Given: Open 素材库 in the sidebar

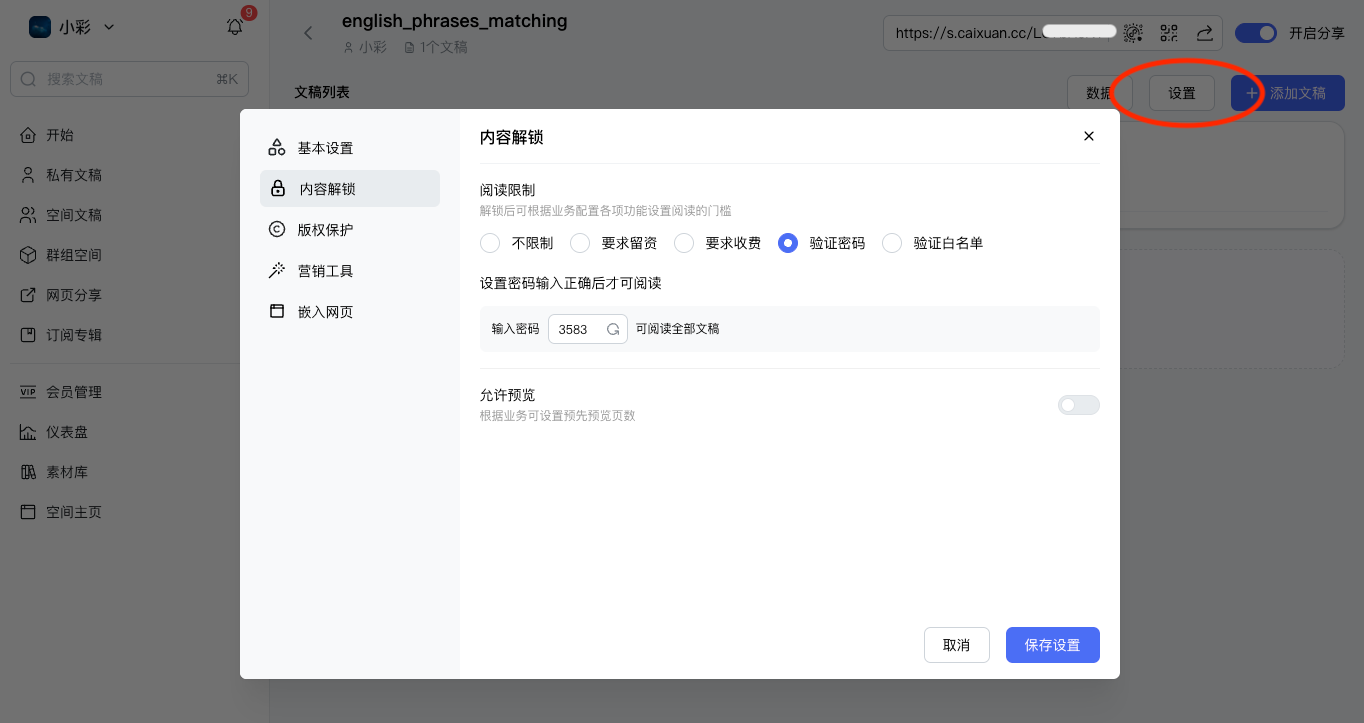Looking at the screenshot, I should click(x=67, y=472).
